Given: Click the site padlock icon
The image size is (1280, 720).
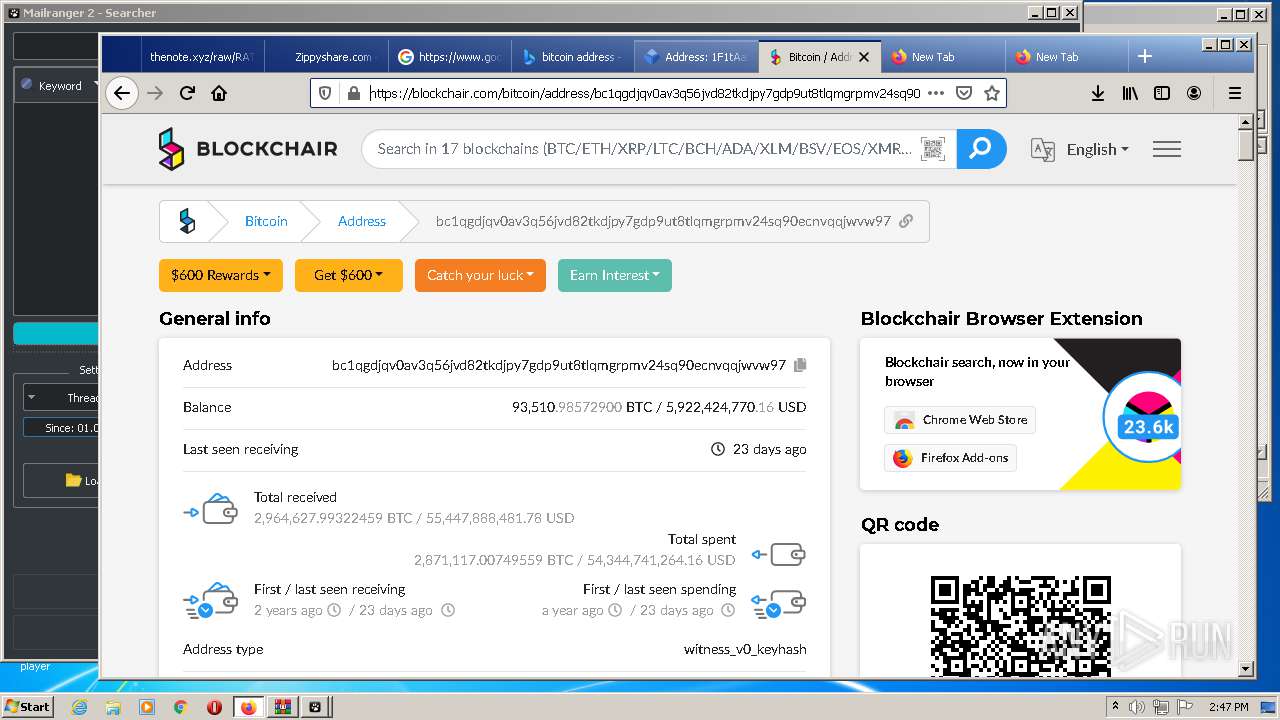Looking at the screenshot, I should tap(352, 93).
